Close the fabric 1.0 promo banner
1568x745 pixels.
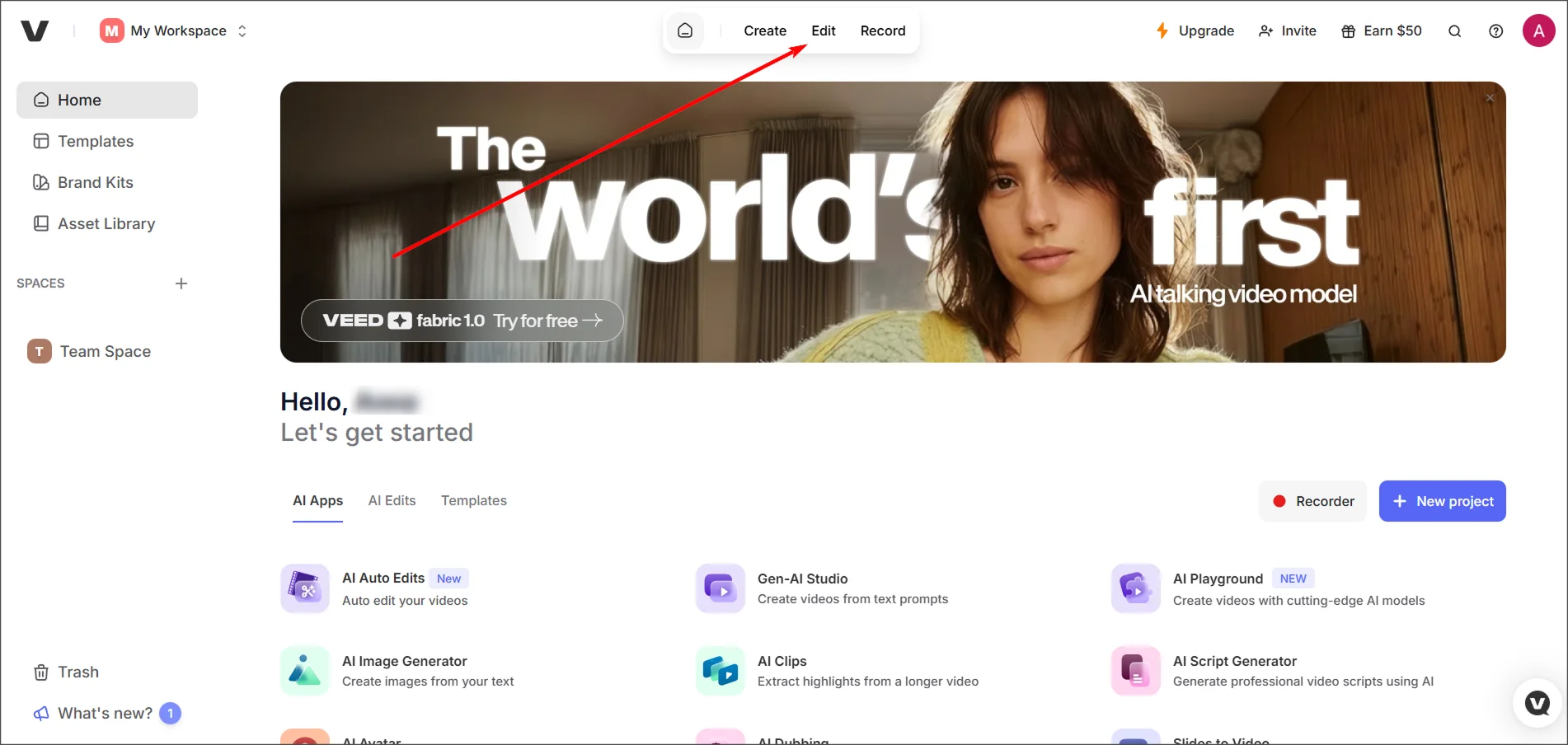point(1490,98)
